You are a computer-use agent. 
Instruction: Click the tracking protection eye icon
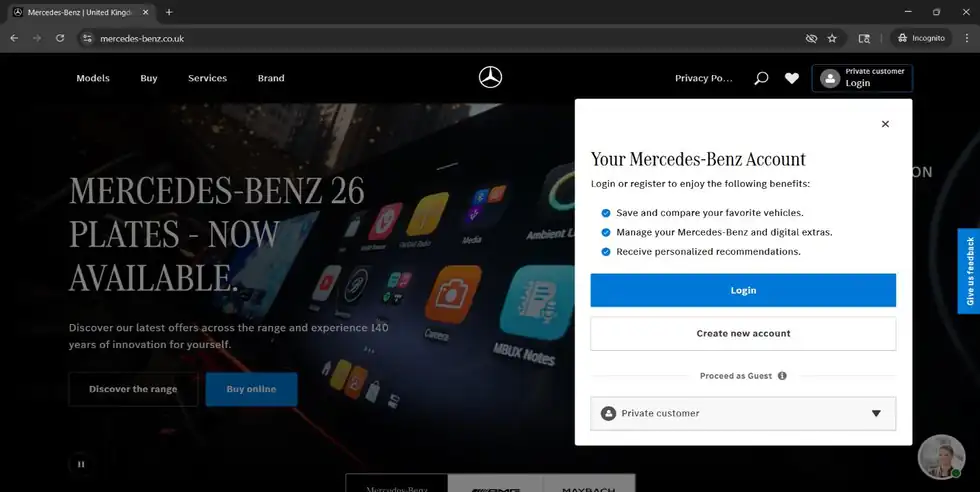click(811, 38)
